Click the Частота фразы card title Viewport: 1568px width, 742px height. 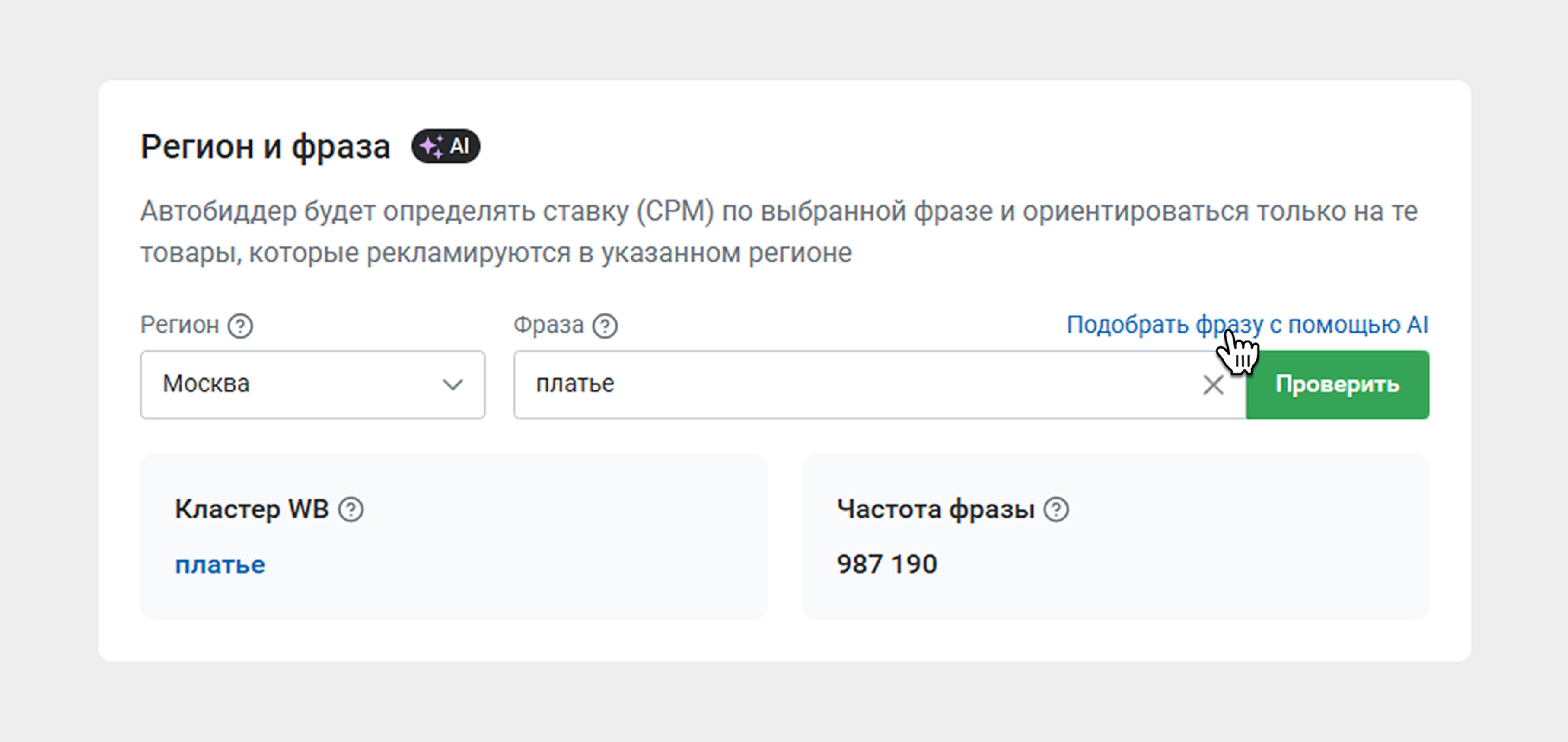(x=936, y=509)
